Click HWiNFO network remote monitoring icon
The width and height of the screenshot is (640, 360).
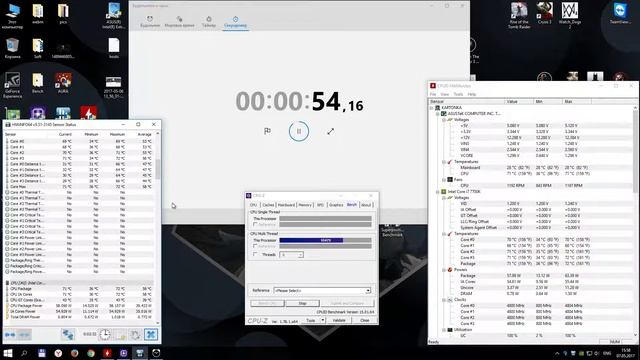(68, 335)
